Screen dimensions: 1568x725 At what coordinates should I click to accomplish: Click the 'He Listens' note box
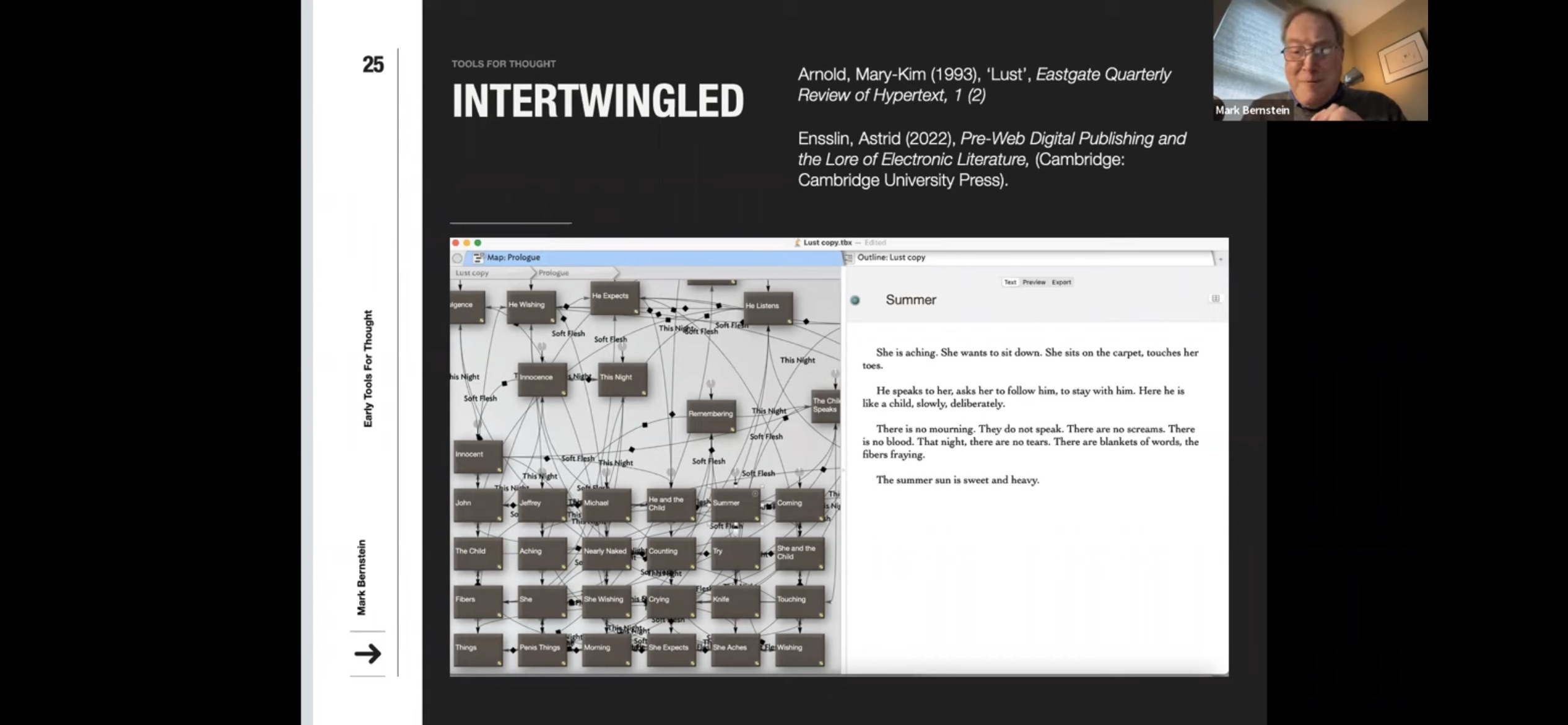pos(768,308)
